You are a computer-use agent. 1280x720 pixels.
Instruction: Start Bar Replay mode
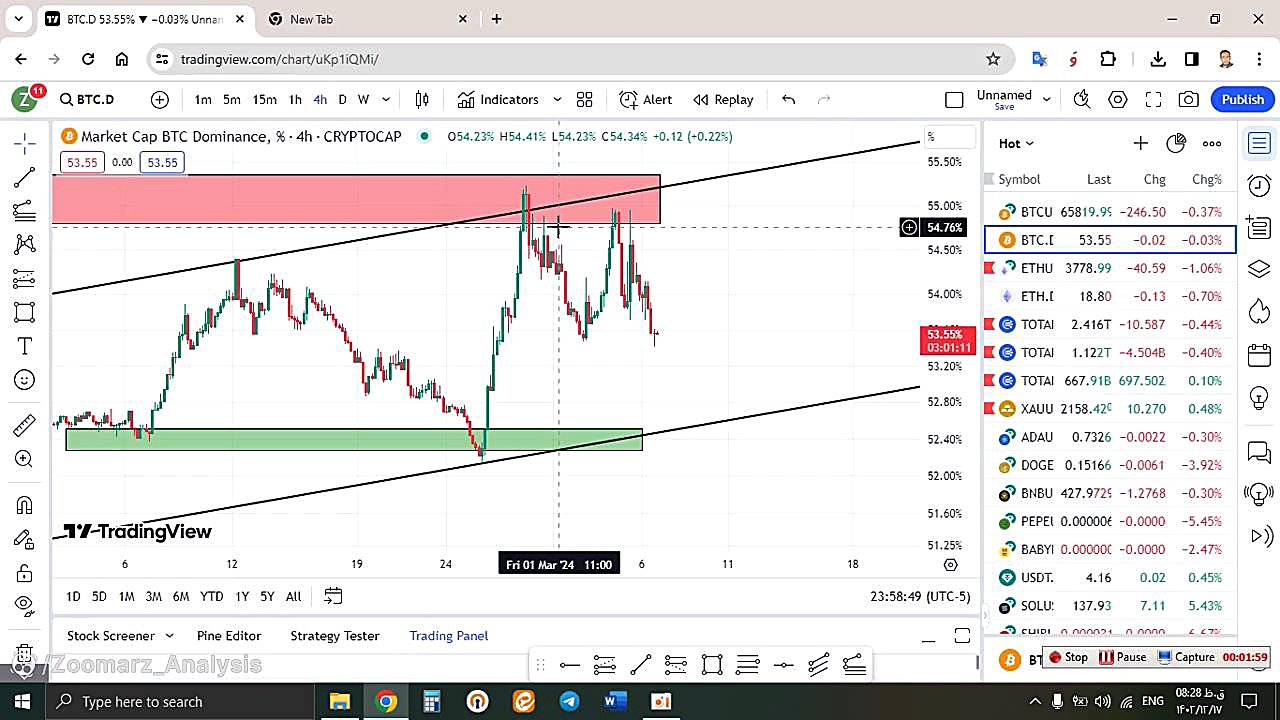coord(724,99)
